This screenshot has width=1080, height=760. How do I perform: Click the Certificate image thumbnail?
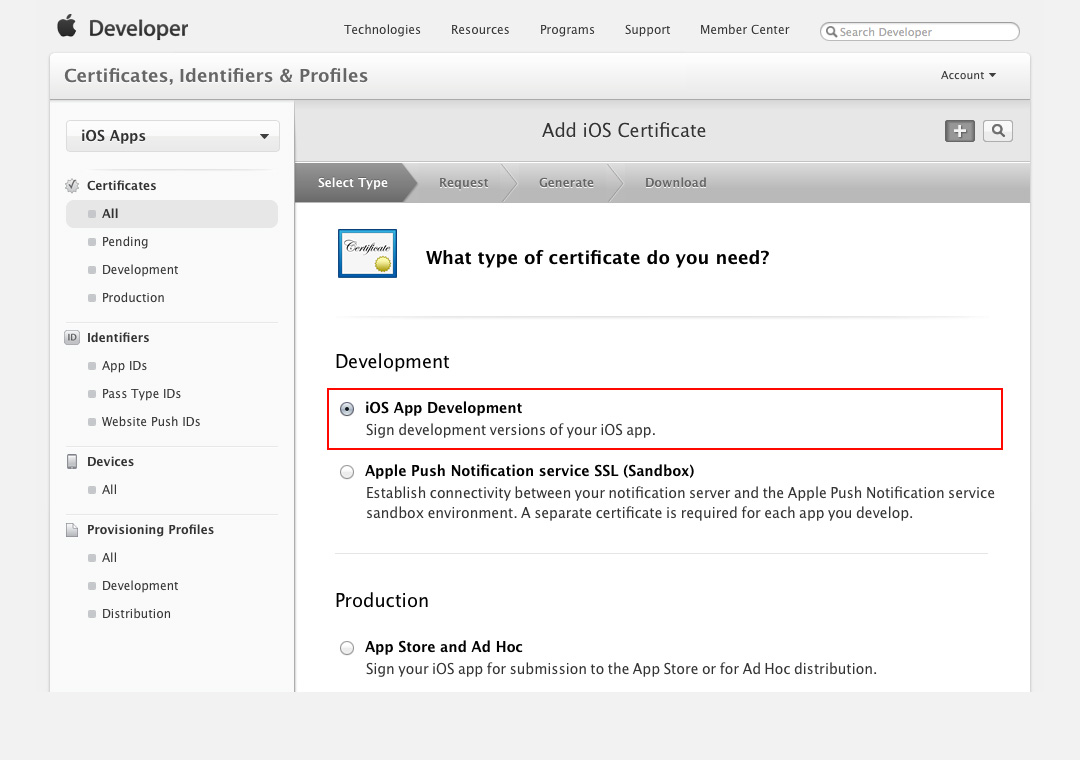[x=367, y=254]
